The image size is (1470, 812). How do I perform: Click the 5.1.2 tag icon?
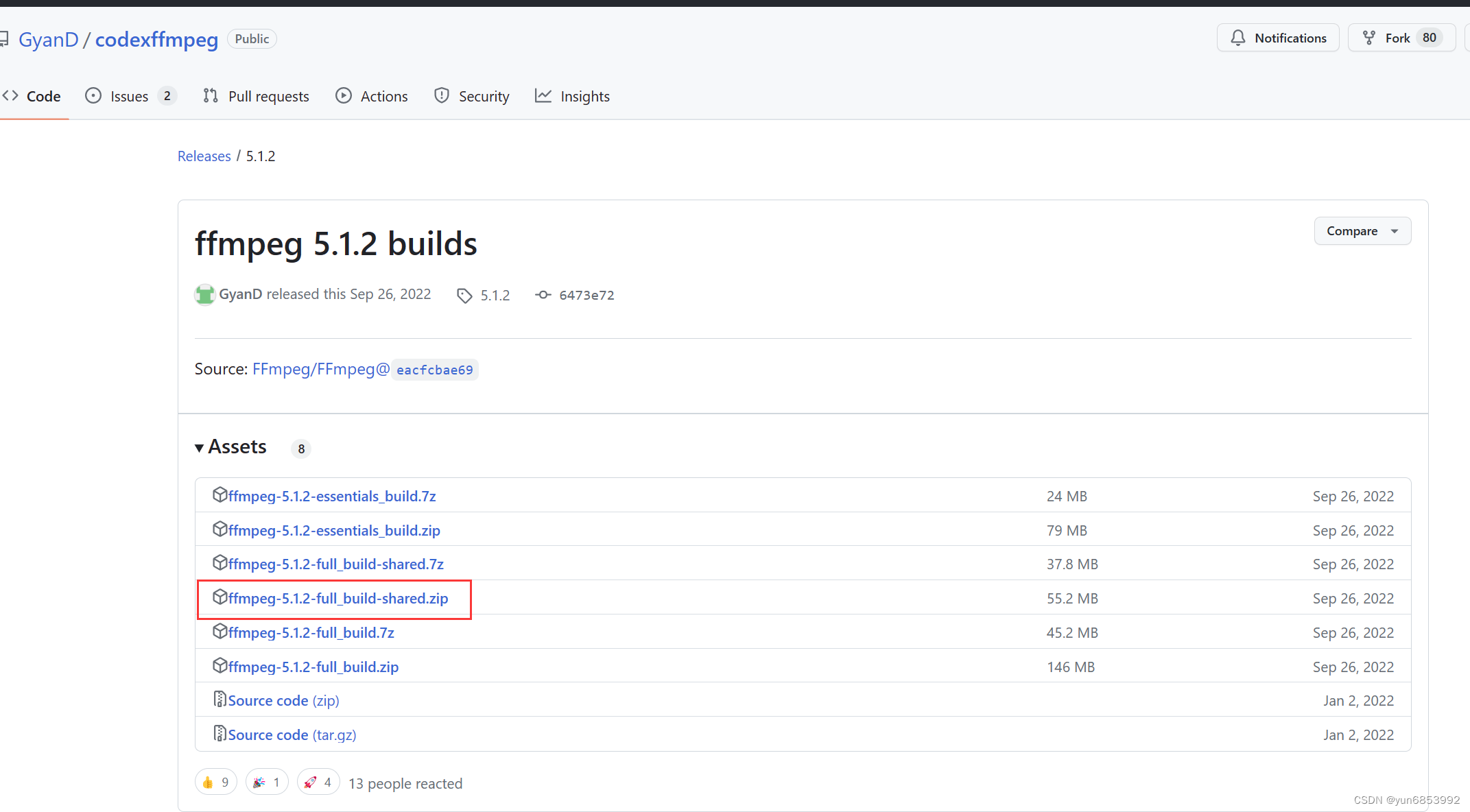(x=464, y=296)
